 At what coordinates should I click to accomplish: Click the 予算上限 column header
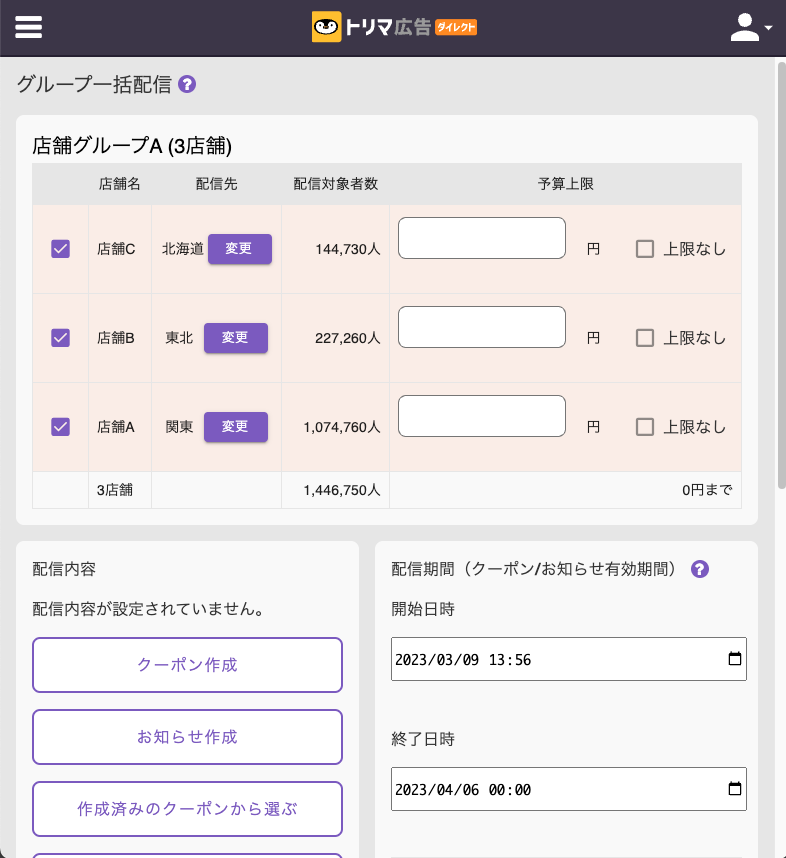pyautogui.click(x=565, y=184)
